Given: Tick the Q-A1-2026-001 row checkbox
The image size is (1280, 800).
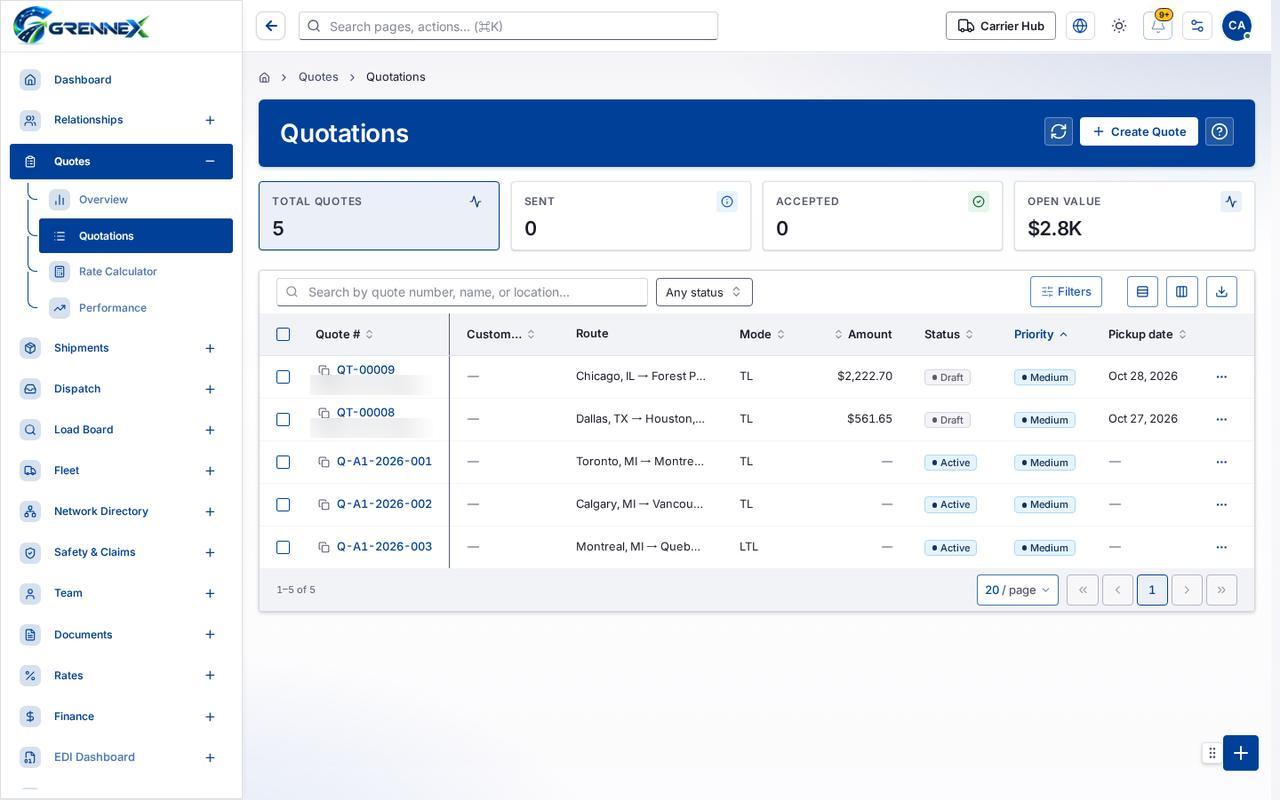Looking at the screenshot, I should pyautogui.click(x=283, y=462).
